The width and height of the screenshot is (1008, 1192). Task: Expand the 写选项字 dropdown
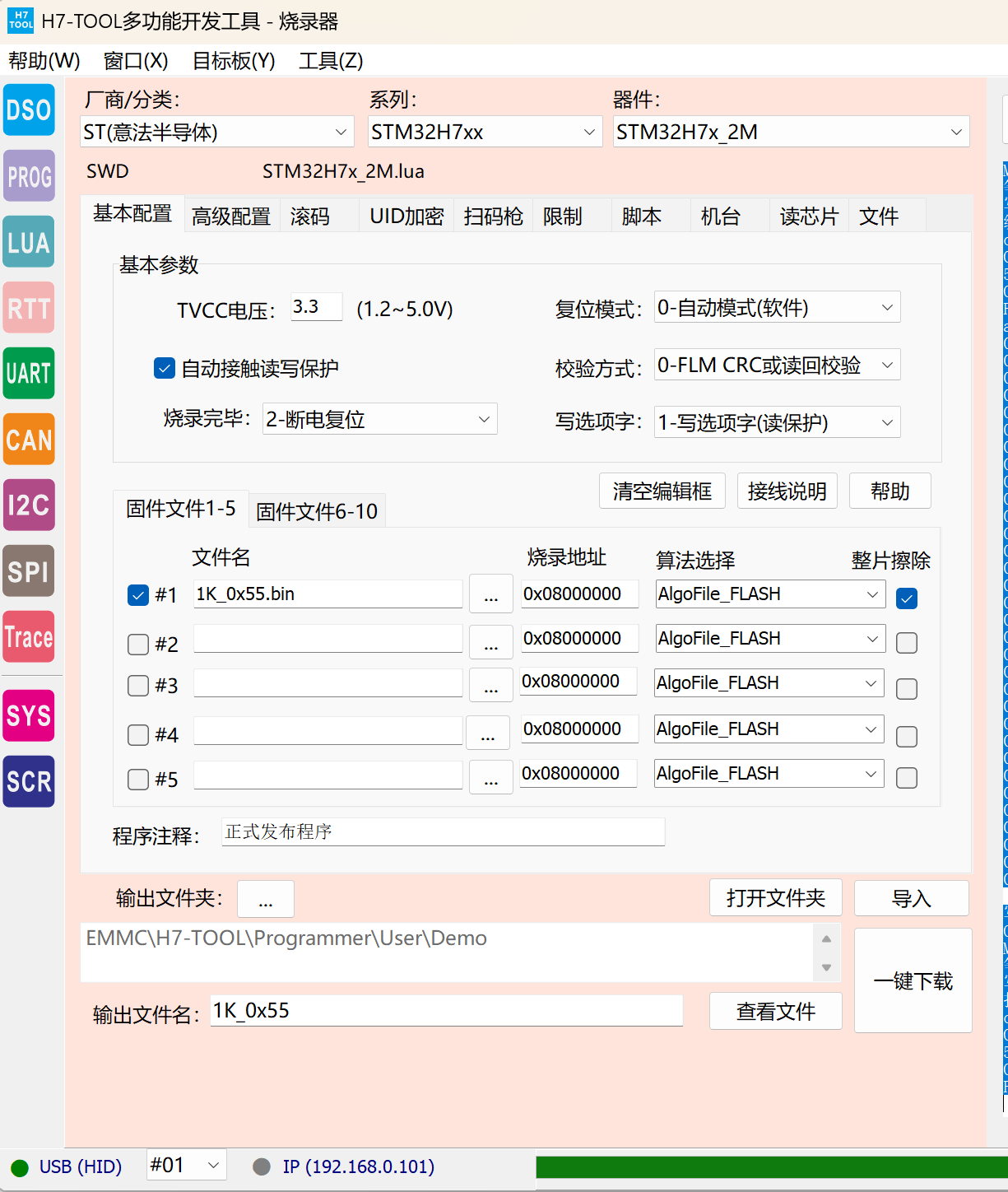pyautogui.click(x=778, y=422)
